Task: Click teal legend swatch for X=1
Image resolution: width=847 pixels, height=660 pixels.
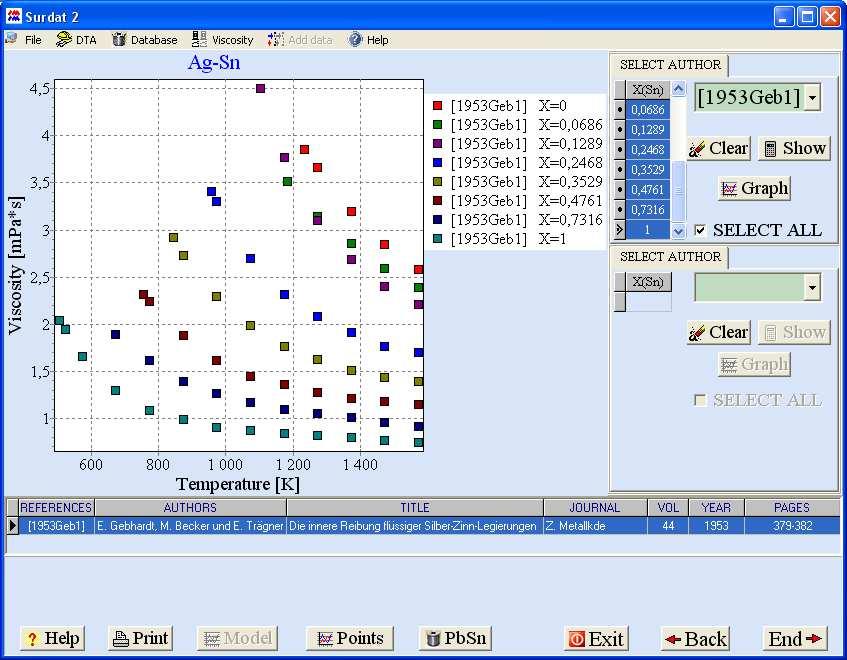Action: (438, 239)
